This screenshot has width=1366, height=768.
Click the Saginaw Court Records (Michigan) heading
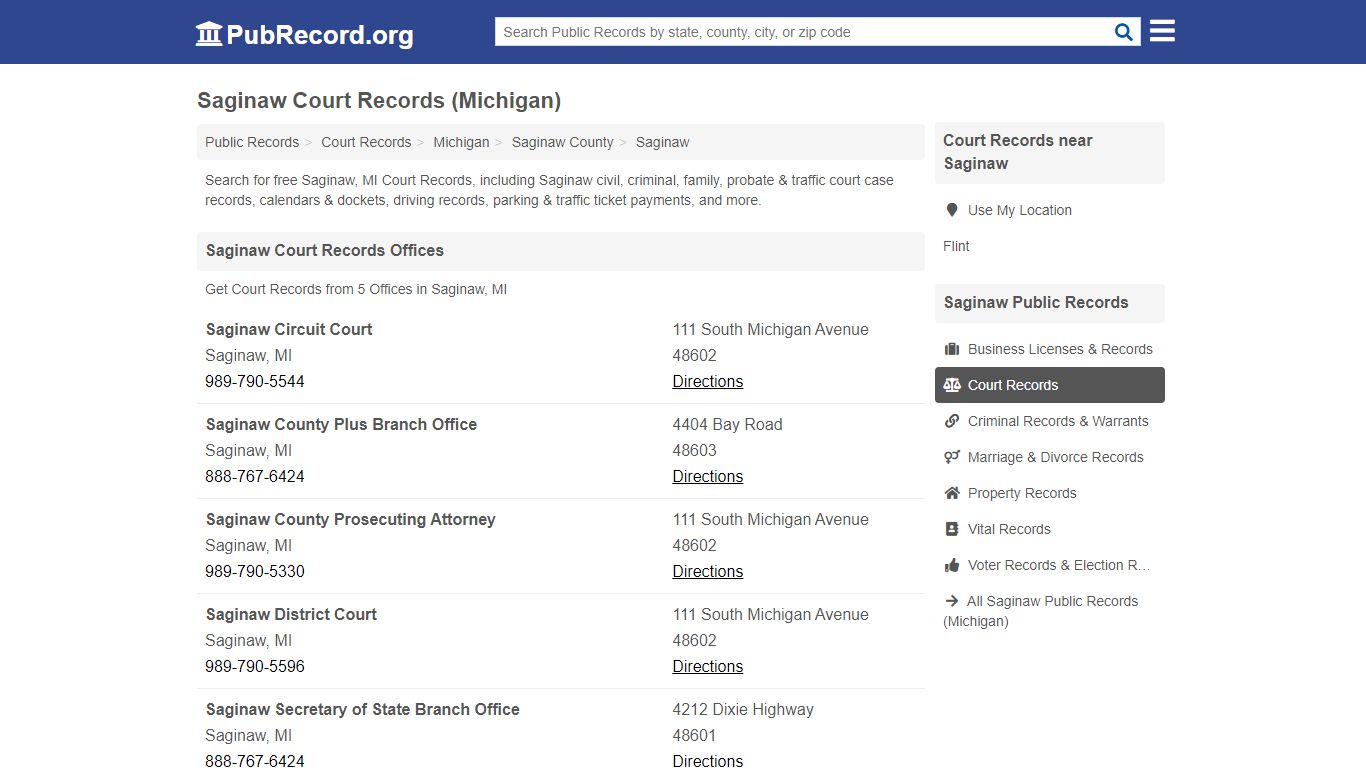click(379, 101)
